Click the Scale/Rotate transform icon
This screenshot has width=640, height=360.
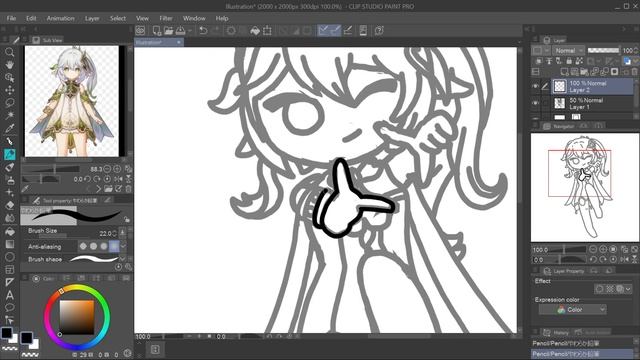(267, 31)
